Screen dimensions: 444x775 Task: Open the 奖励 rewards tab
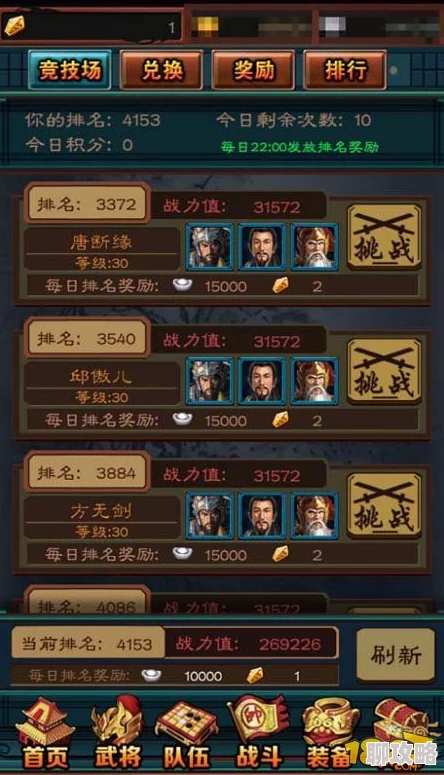coord(253,70)
